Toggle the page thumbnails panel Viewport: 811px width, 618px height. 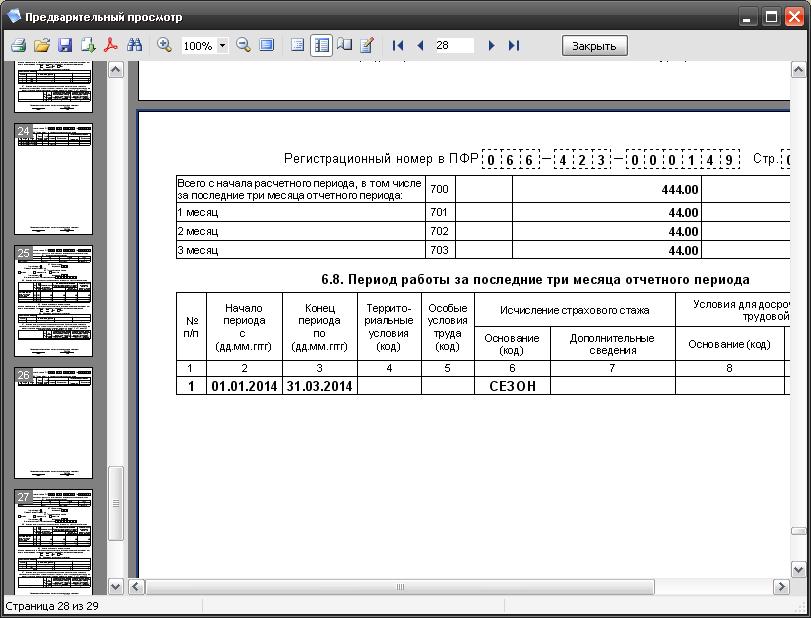(322, 46)
